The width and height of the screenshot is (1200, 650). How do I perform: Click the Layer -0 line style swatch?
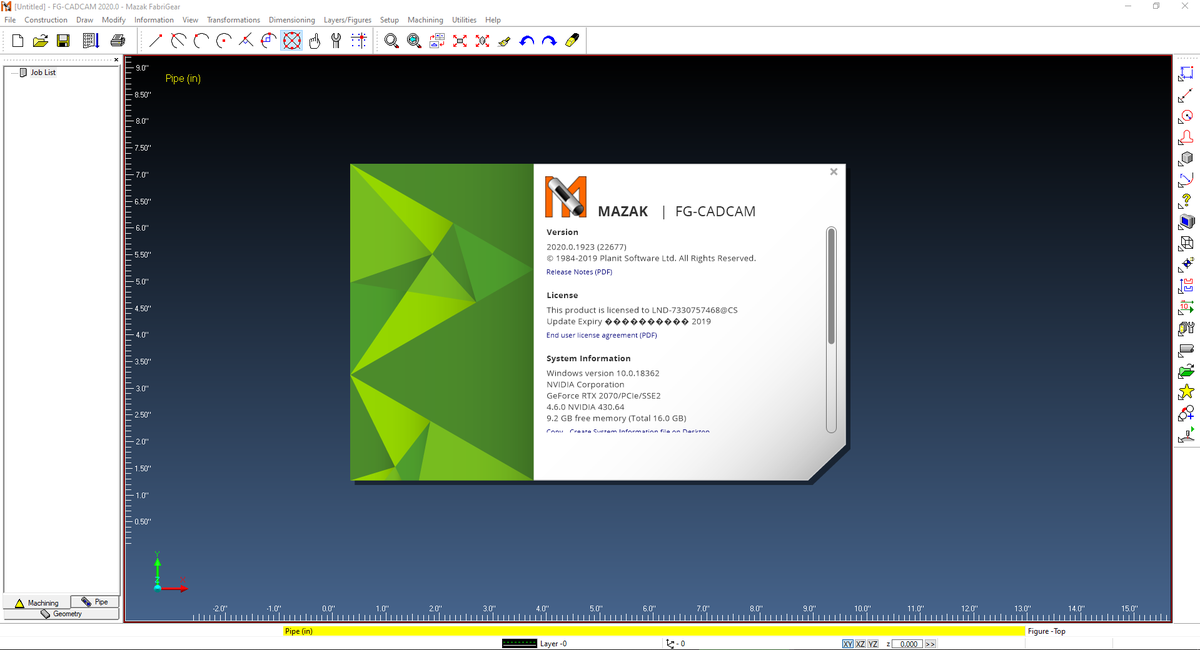coord(519,643)
